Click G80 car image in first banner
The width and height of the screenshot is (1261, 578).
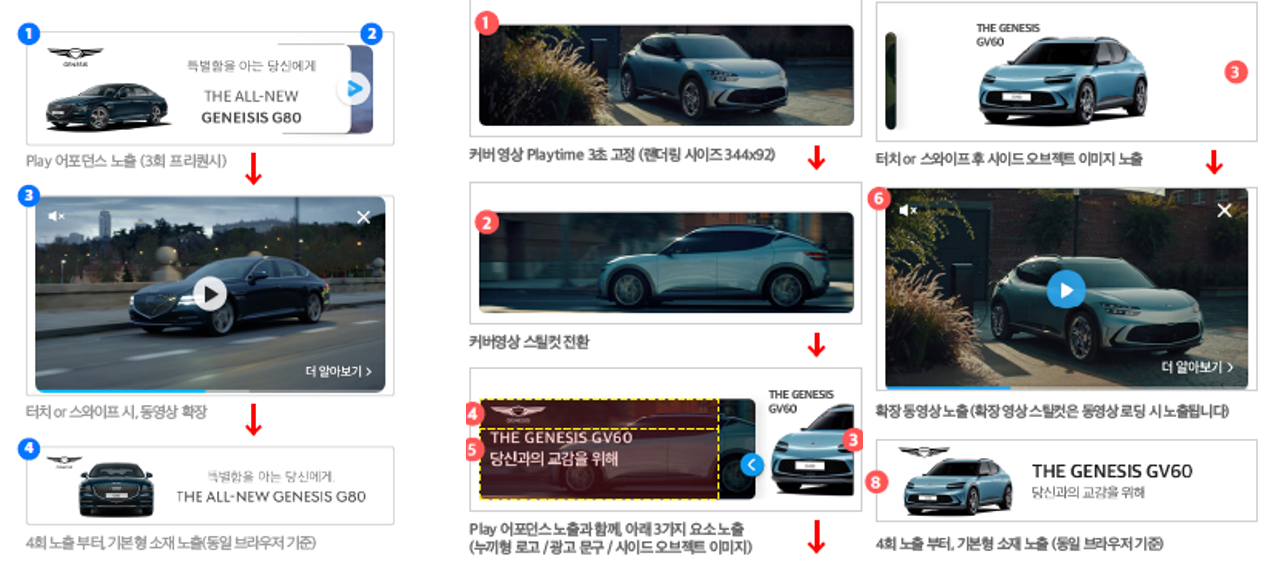(107, 105)
